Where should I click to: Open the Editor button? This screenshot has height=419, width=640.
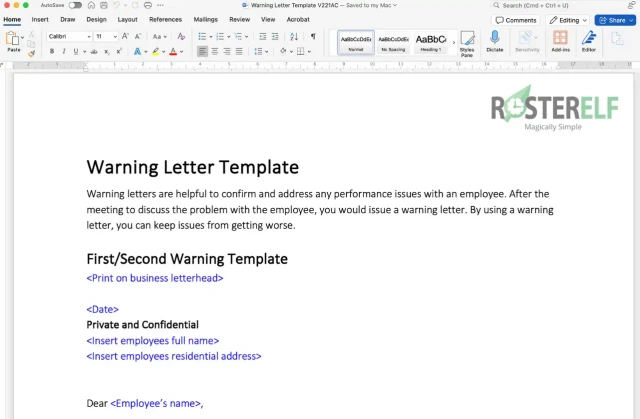pyautogui.click(x=589, y=41)
